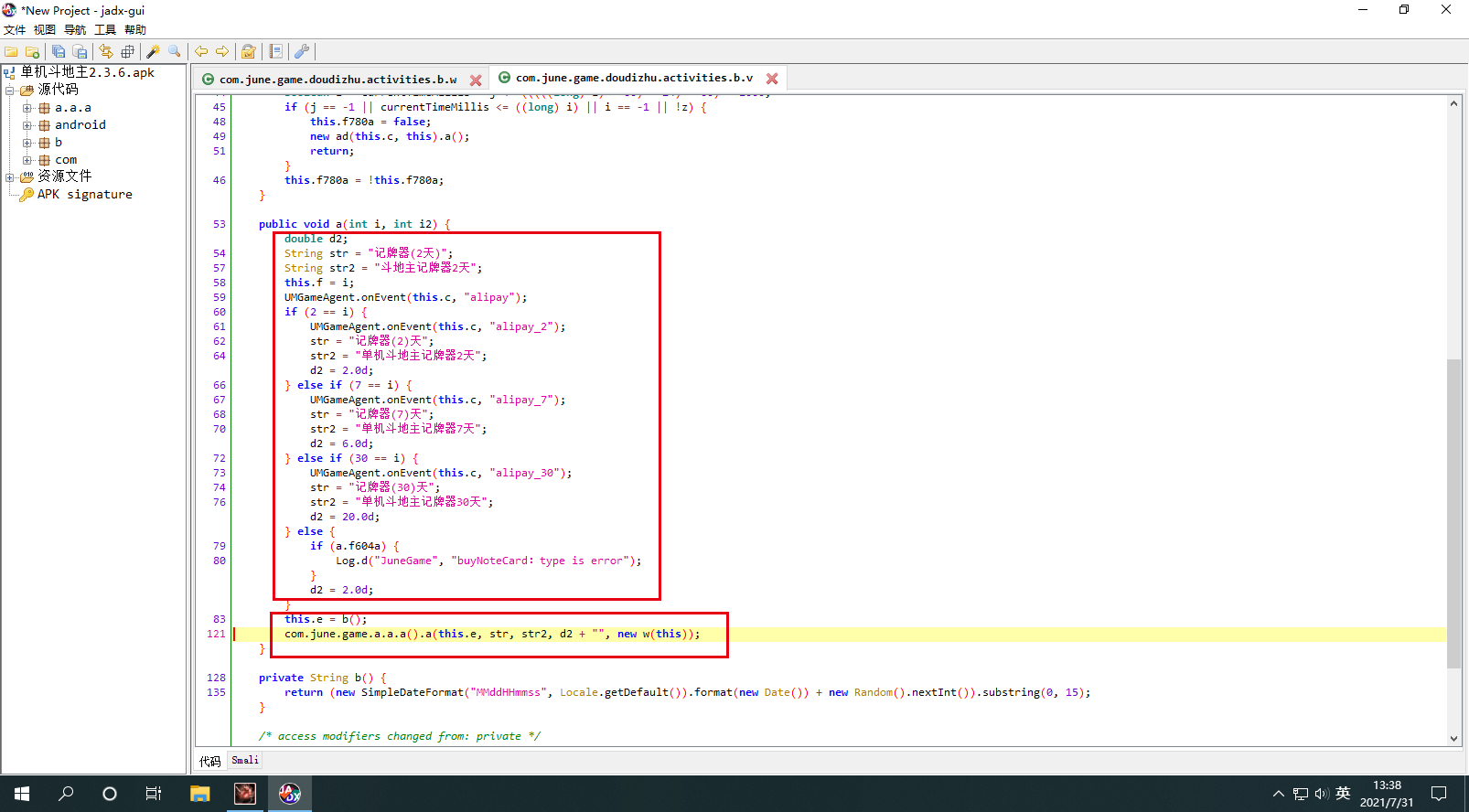Viewport: 1469px width, 812px height.
Task: Go forward with the right arrow icon
Action: tap(222, 52)
